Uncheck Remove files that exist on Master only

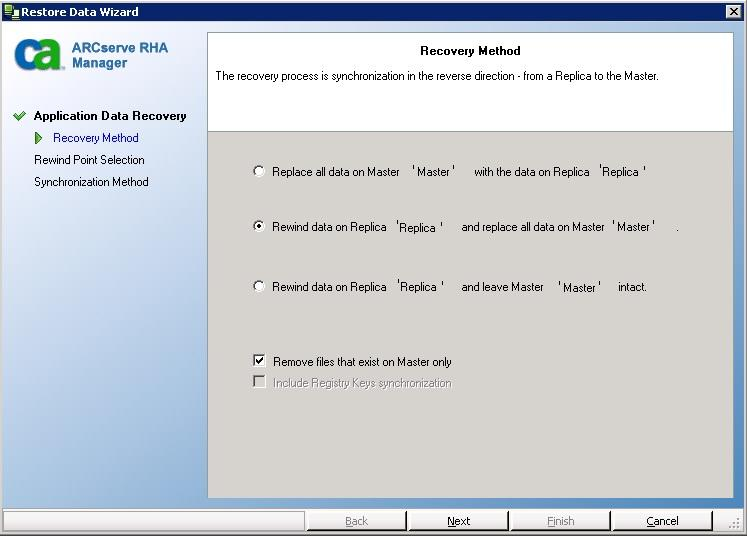(259, 360)
